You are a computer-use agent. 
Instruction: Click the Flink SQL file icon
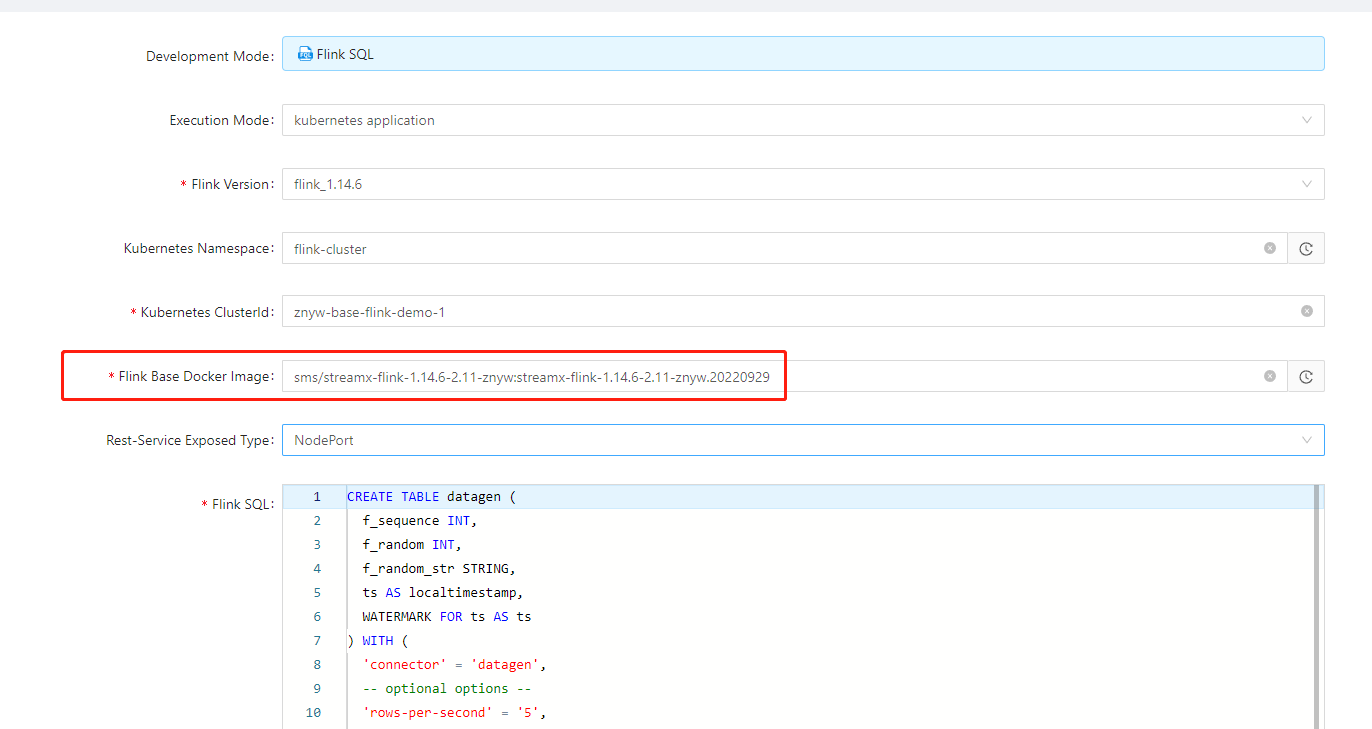point(304,53)
